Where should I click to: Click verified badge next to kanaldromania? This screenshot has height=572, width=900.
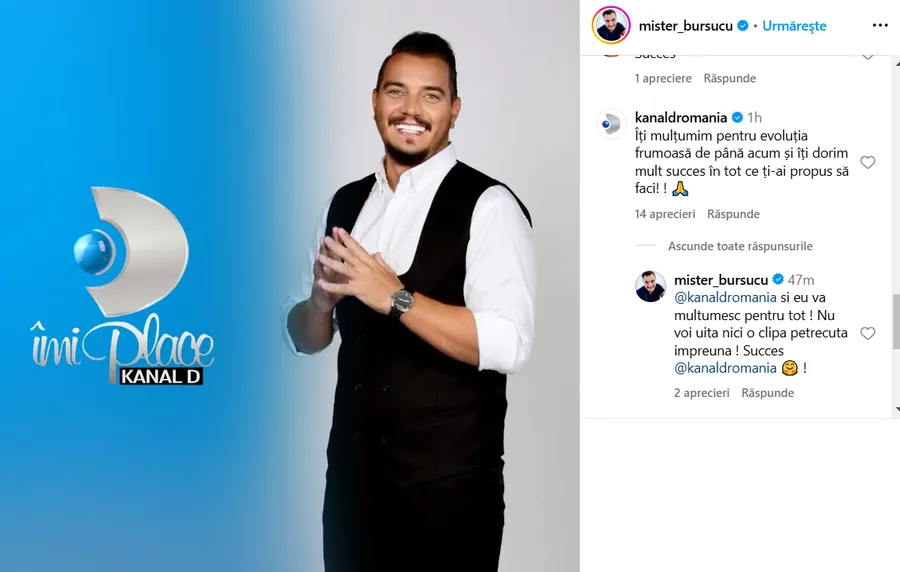[738, 118]
